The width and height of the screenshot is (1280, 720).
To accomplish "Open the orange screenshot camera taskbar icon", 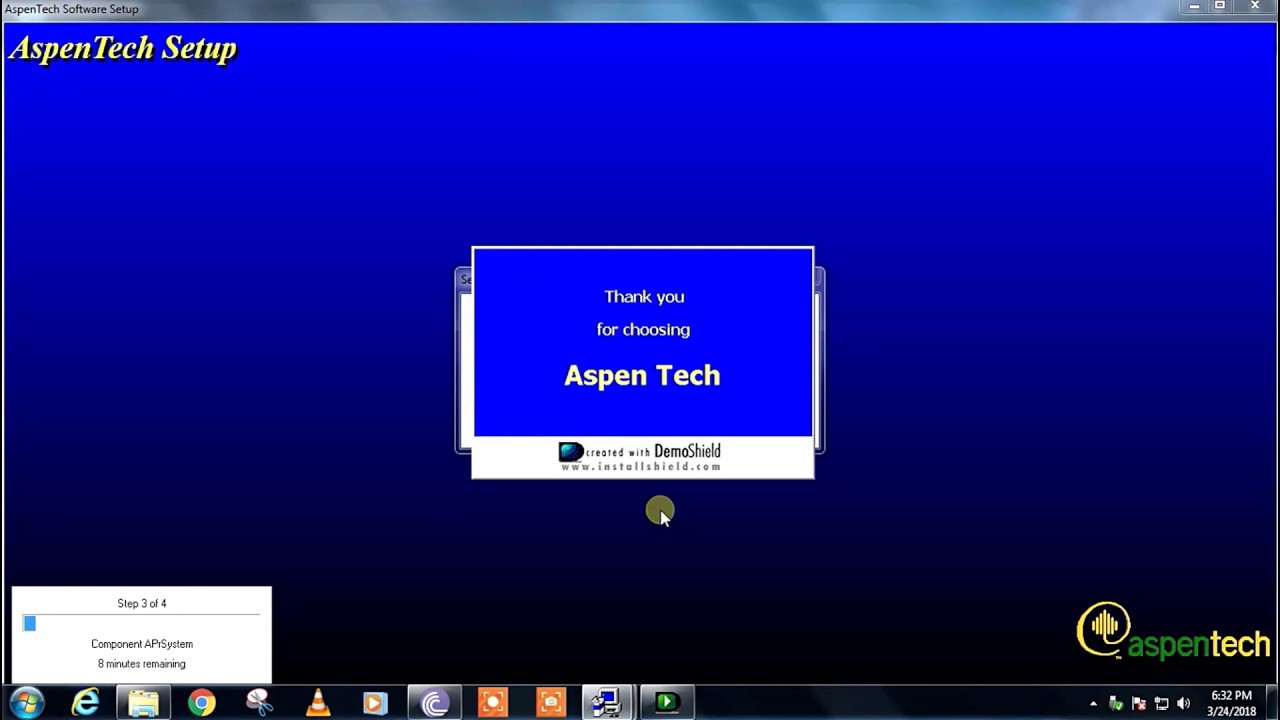I will (551, 703).
